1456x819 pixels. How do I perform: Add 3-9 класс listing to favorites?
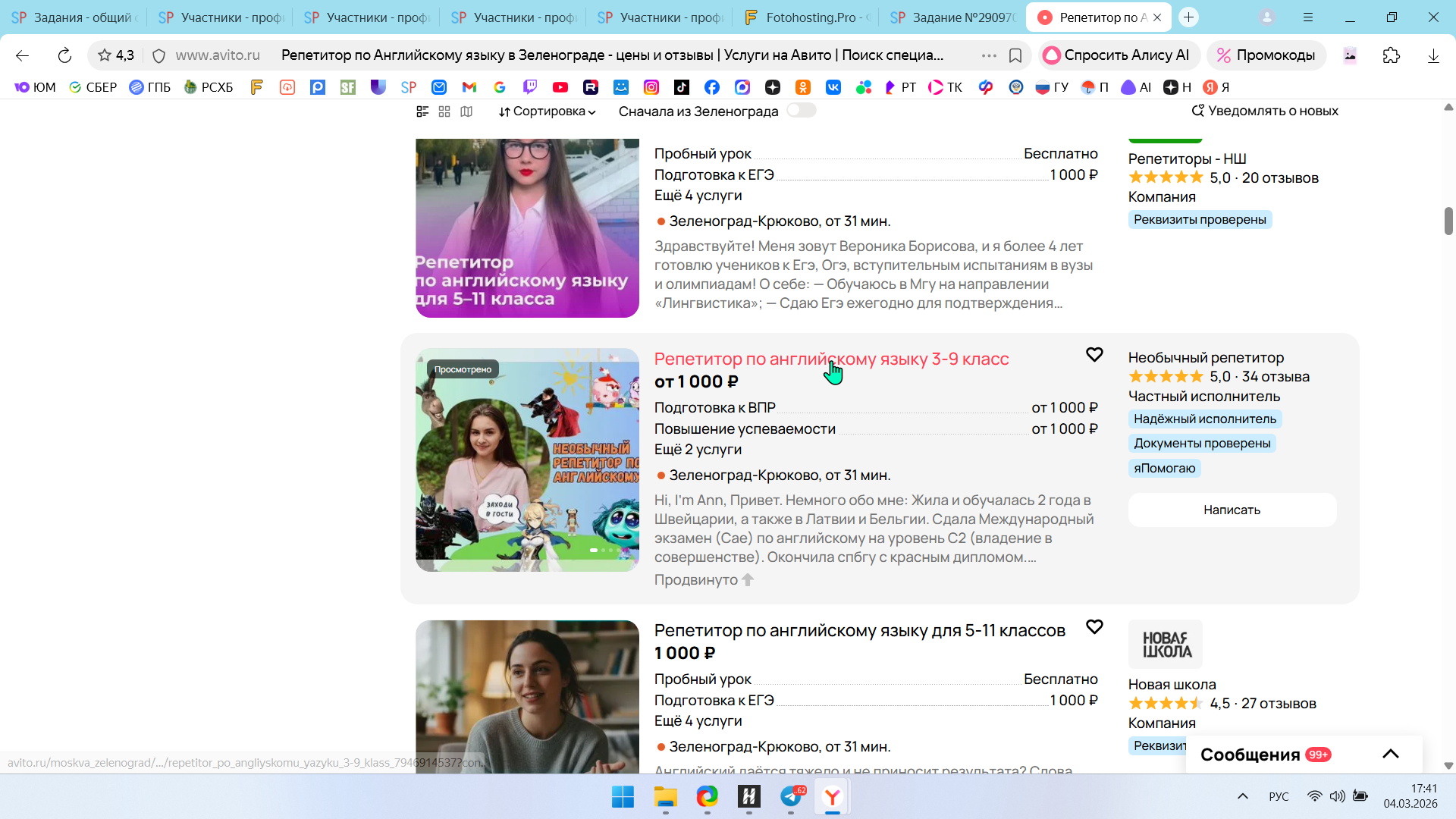(1094, 355)
